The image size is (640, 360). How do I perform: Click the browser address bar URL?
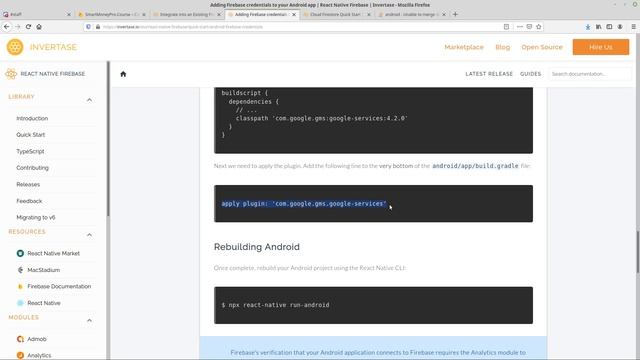[x=183, y=27]
